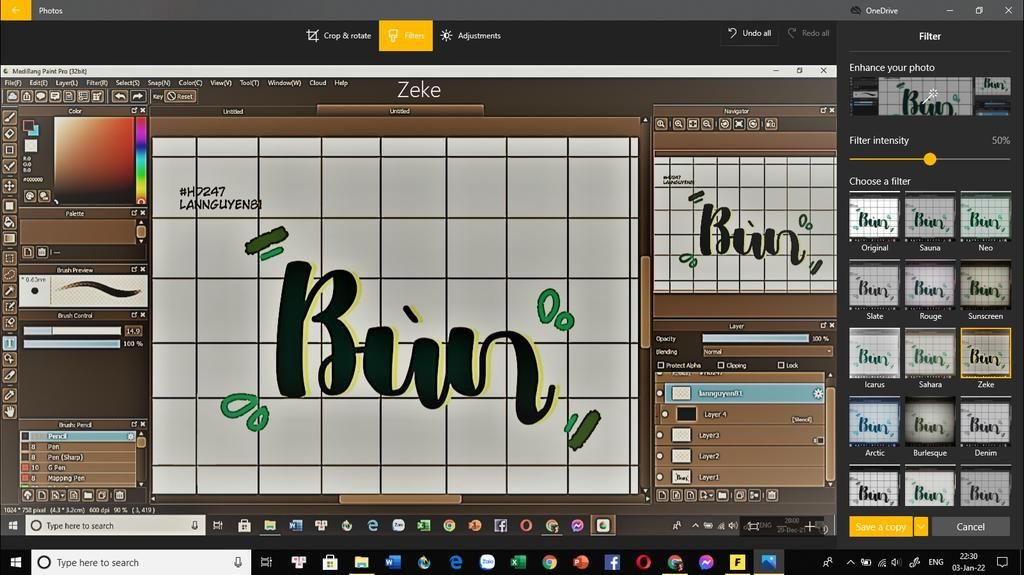Tick the Clipping checkbox
Image resolution: width=1024 pixels, height=575 pixels.
pyautogui.click(x=720, y=365)
